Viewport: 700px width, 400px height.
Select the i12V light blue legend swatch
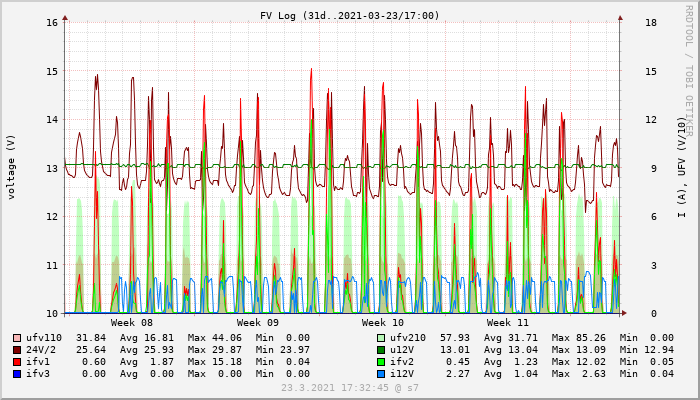(381, 374)
